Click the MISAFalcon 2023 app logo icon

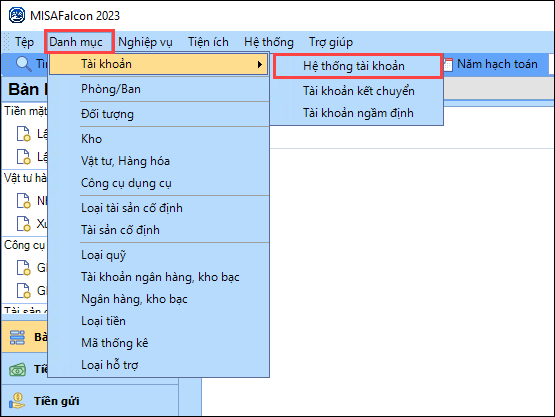[17, 15]
